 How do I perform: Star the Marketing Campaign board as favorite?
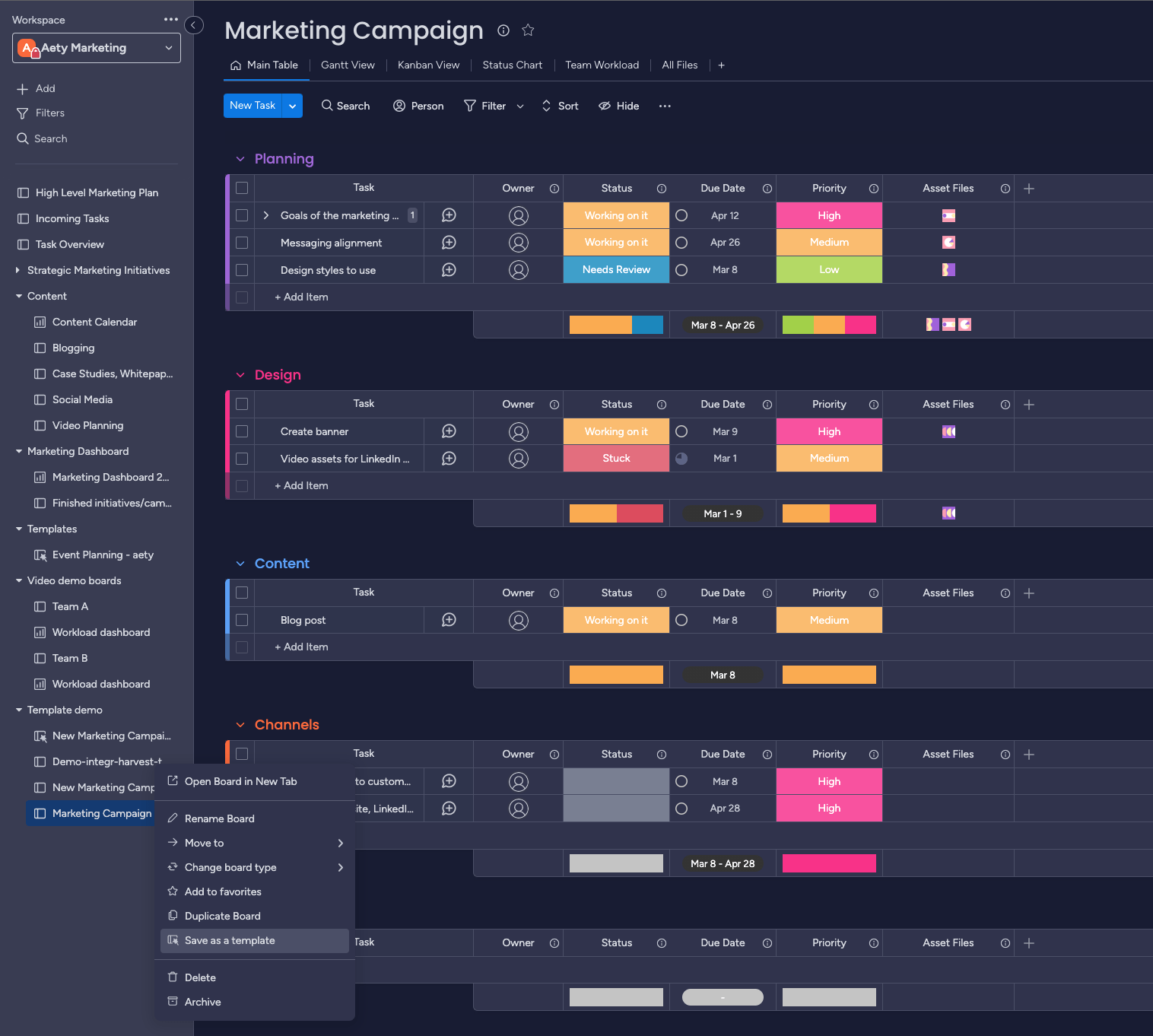click(x=528, y=30)
